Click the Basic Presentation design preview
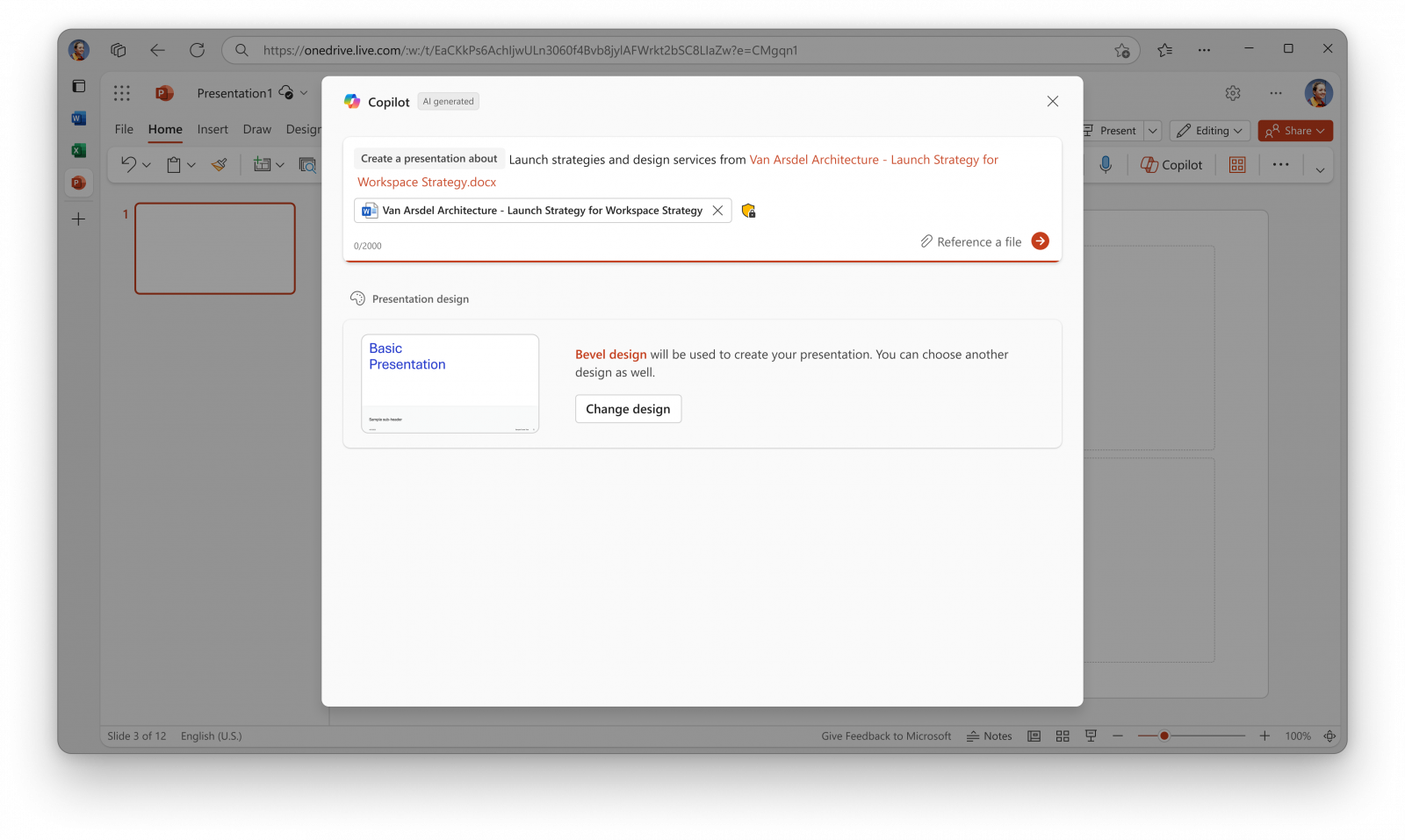 pyautogui.click(x=450, y=384)
